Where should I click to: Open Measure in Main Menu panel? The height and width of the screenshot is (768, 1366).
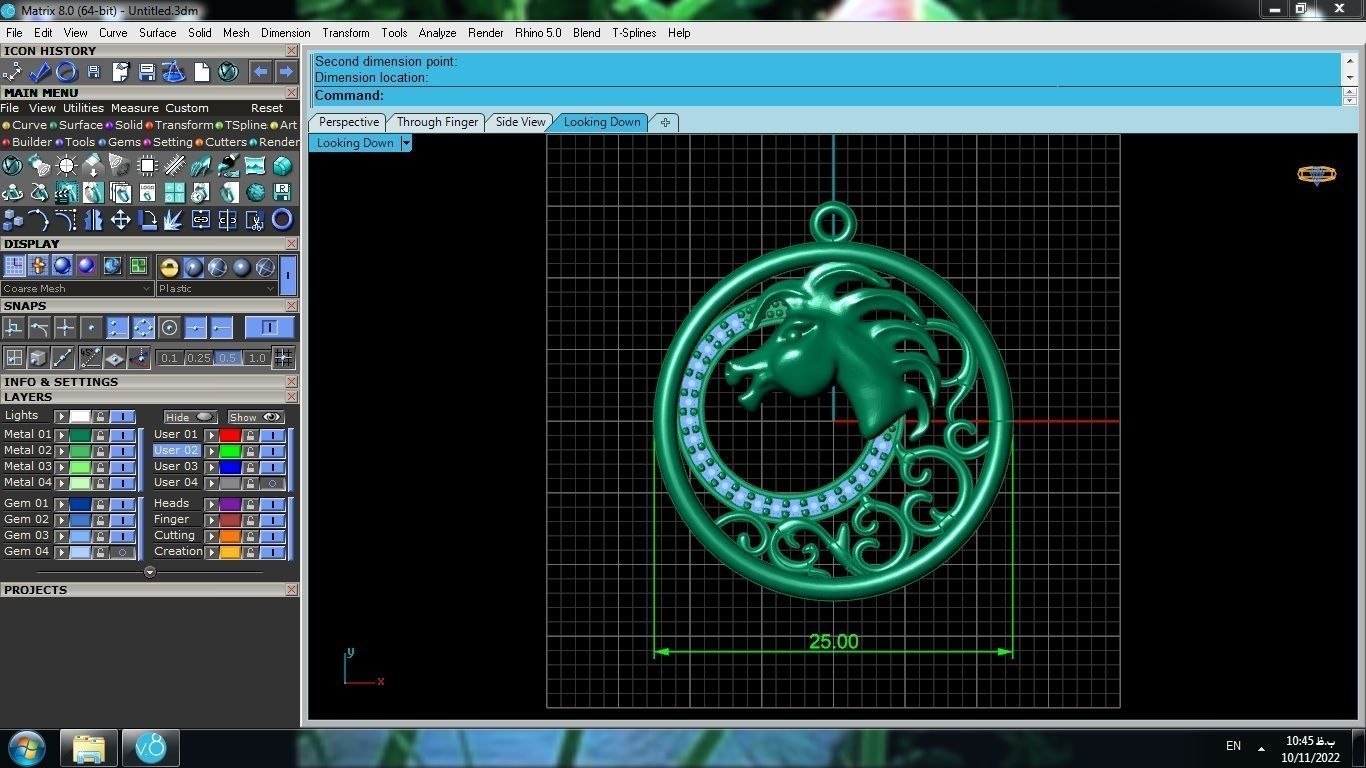(135, 108)
